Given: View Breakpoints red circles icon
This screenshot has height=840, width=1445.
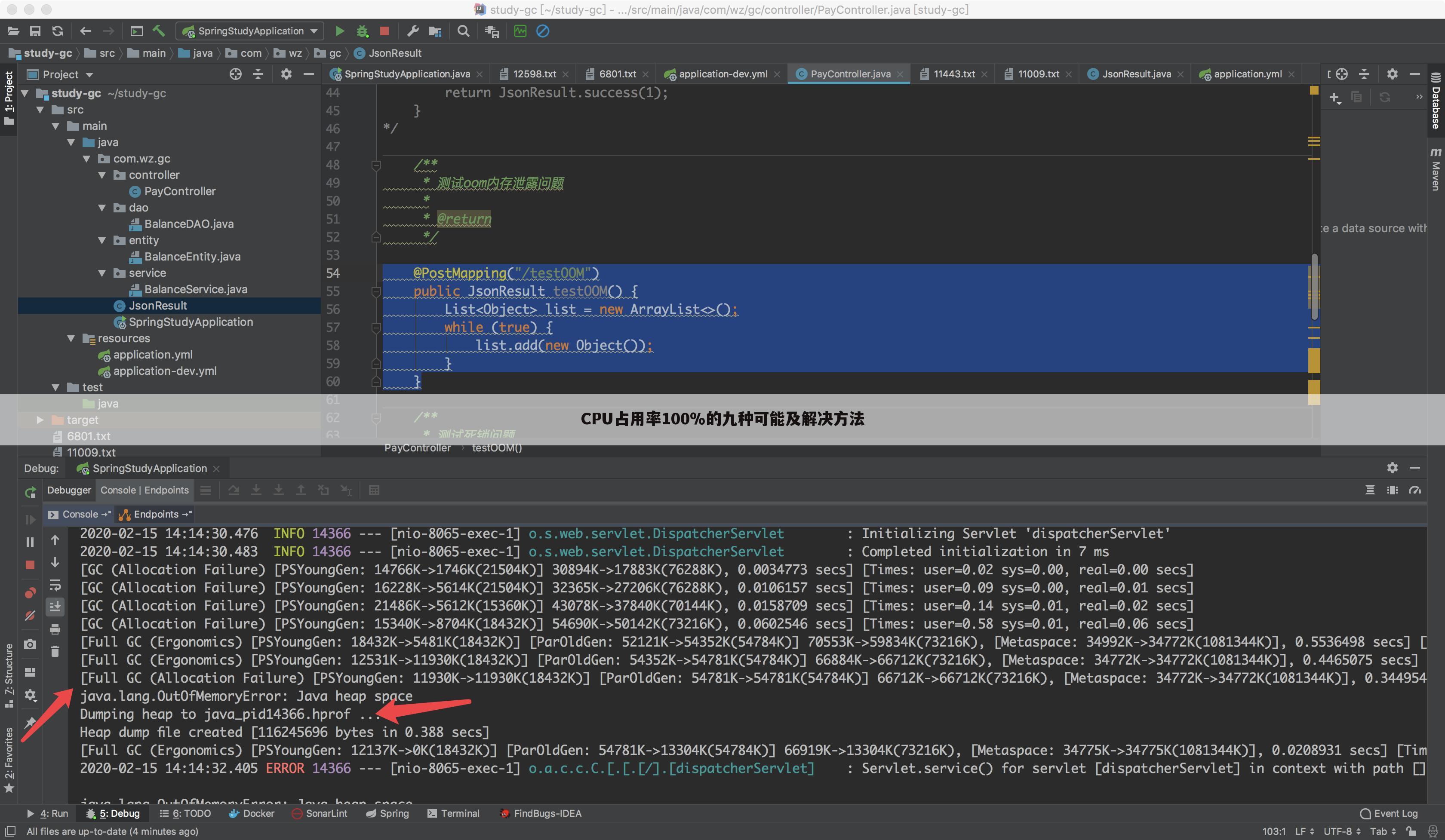Looking at the screenshot, I should [31, 592].
